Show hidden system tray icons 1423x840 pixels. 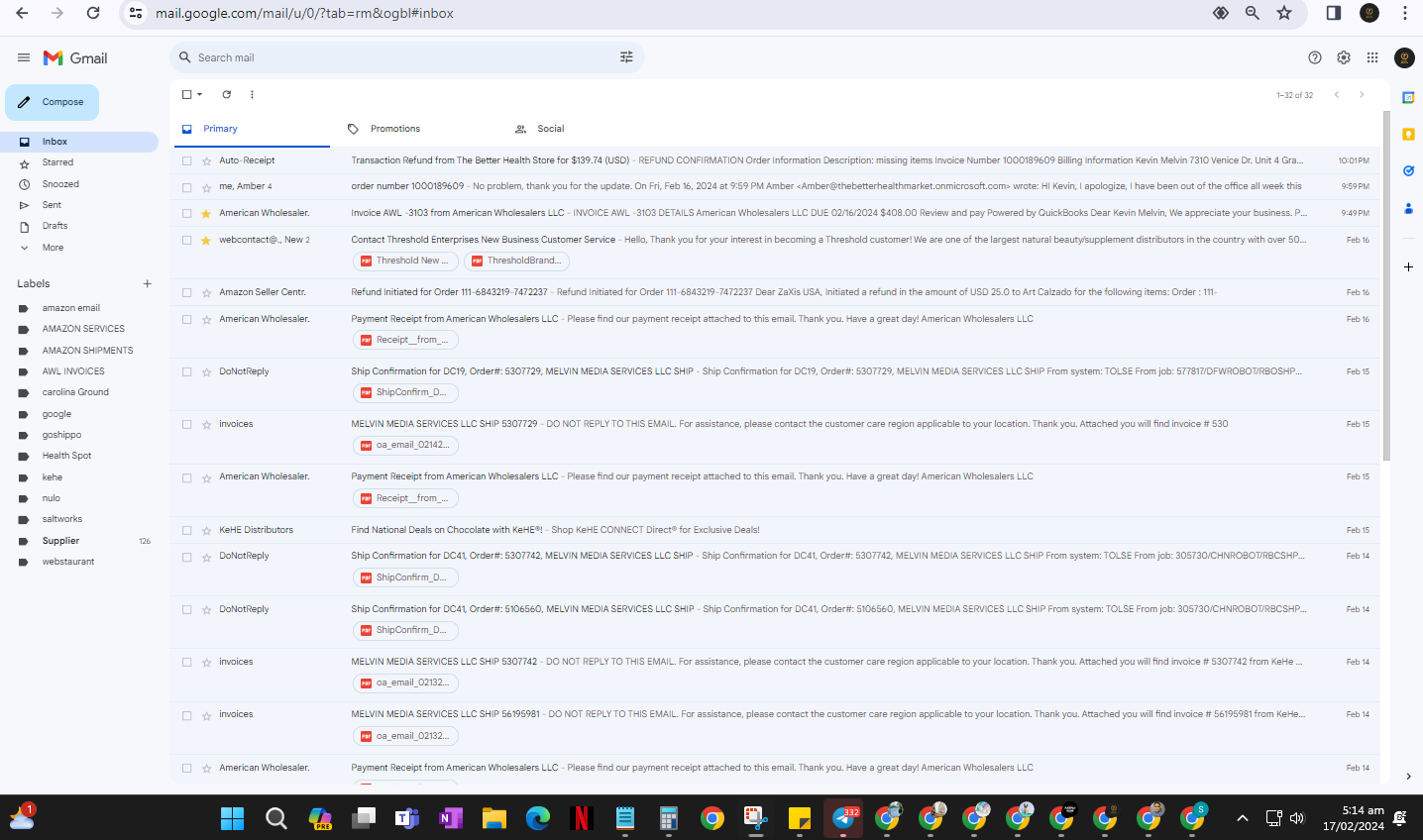1242,818
